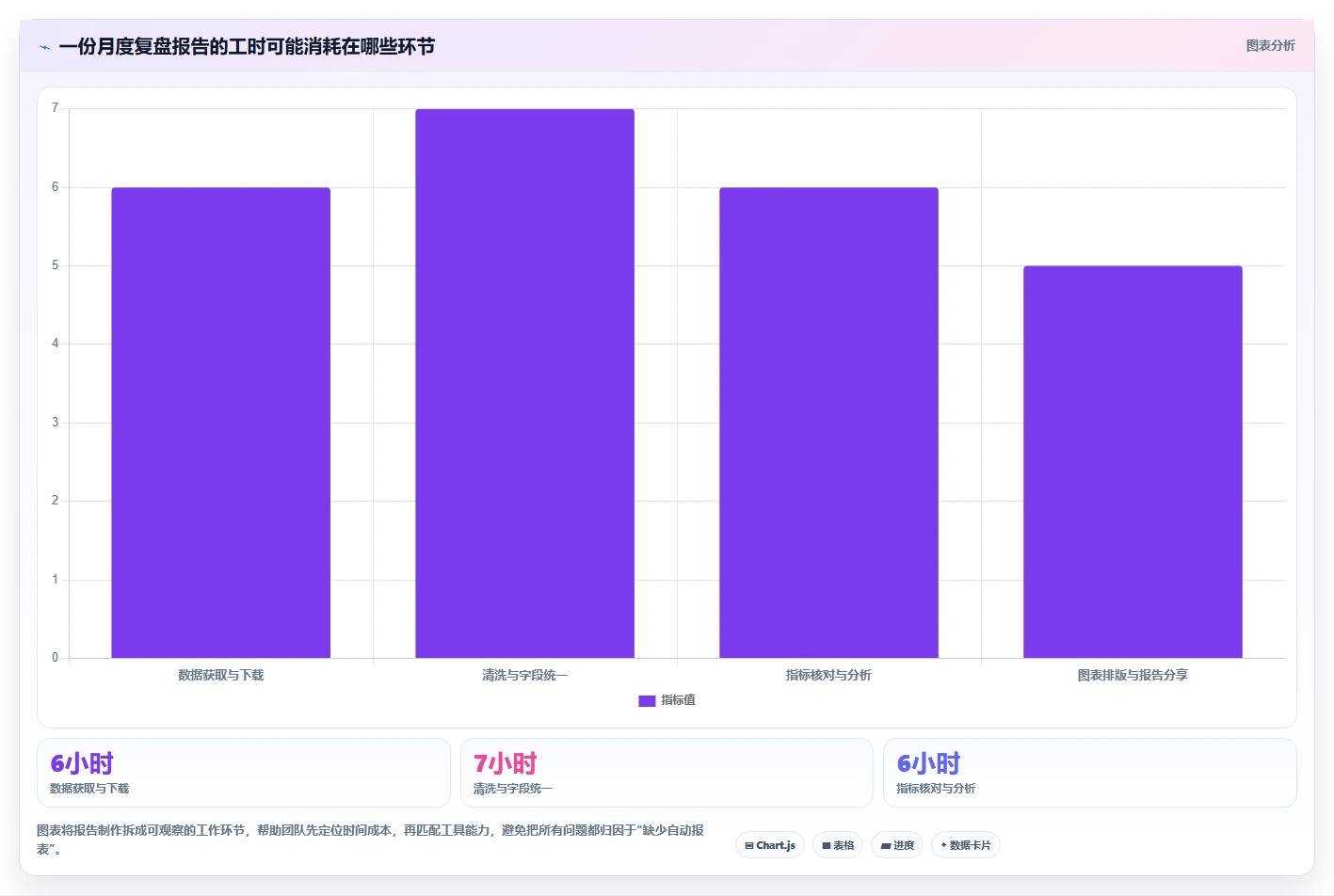The width and height of the screenshot is (1334, 896).
Task: Click the y-axis value 7
Action: [x=55, y=108]
